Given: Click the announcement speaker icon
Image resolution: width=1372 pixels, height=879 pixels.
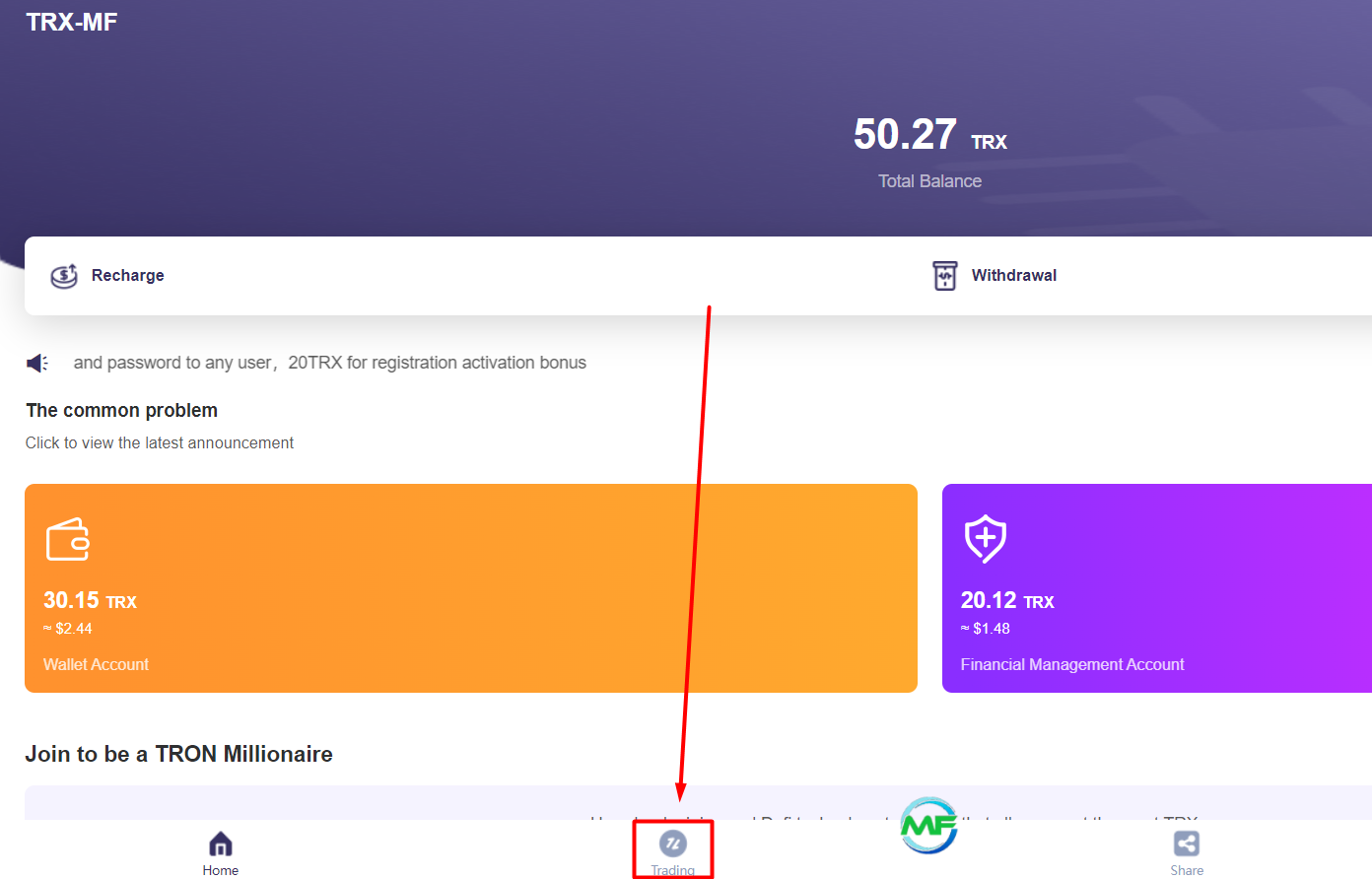Looking at the screenshot, I should coord(37,363).
